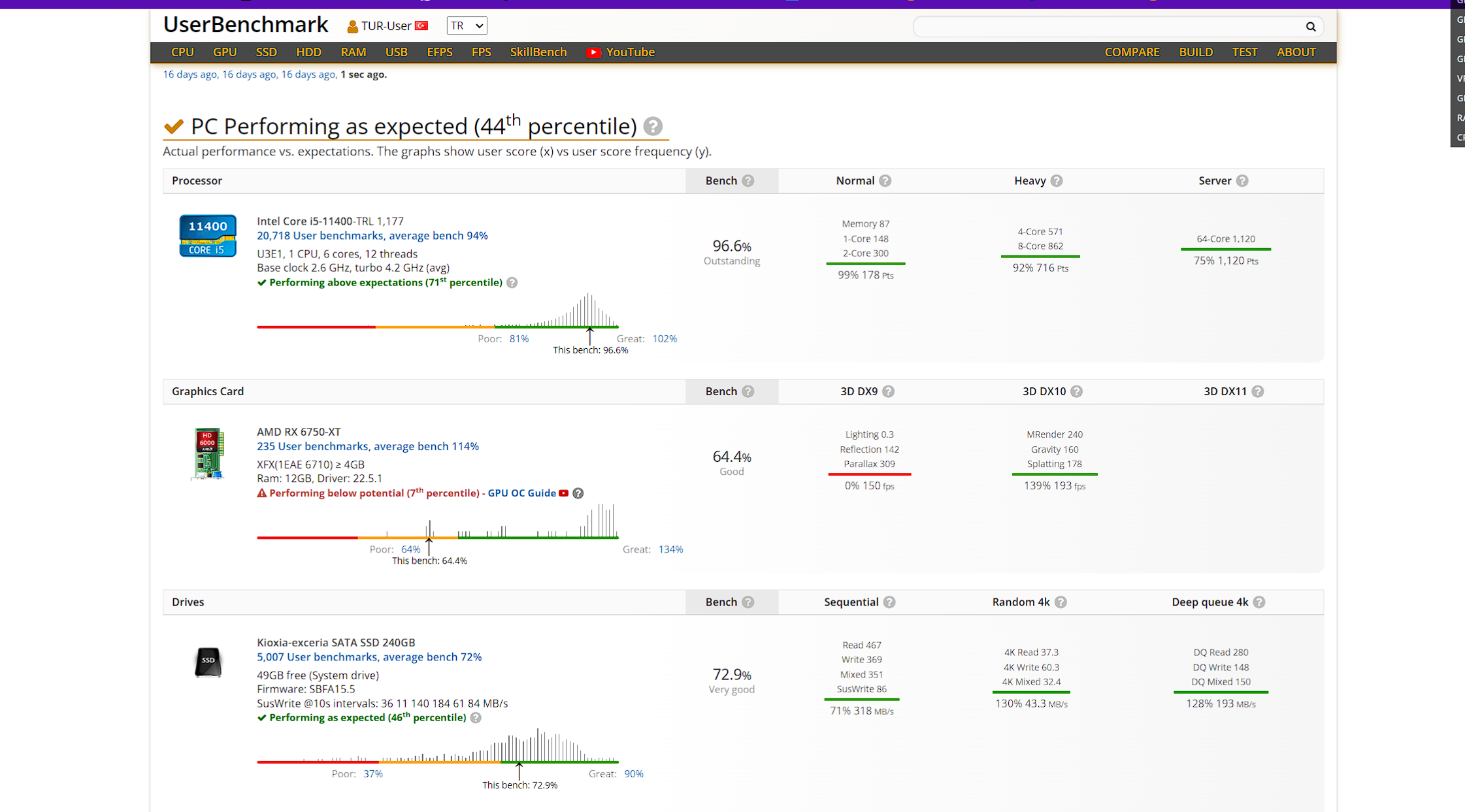1465x812 pixels.
Task: Open 5,007 User benchmarks SSD link
Action: 369,657
